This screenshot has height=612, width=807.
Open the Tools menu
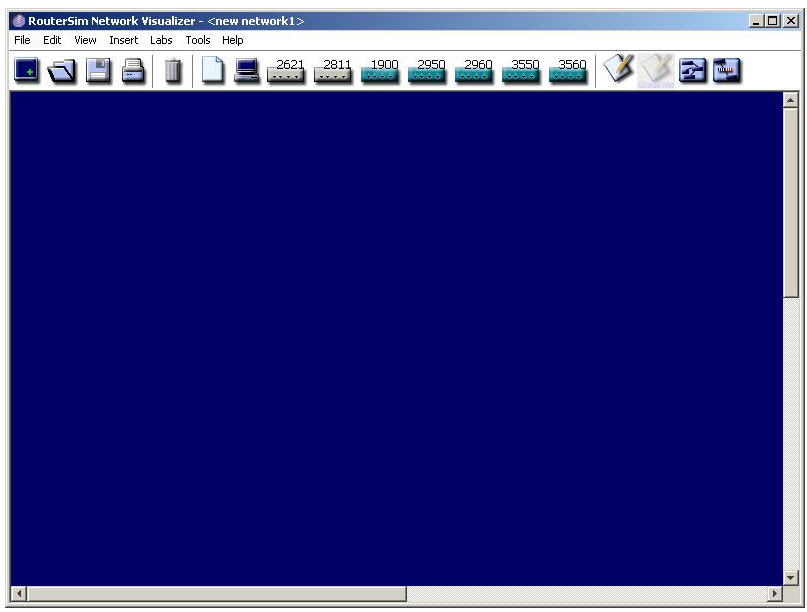tap(196, 40)
